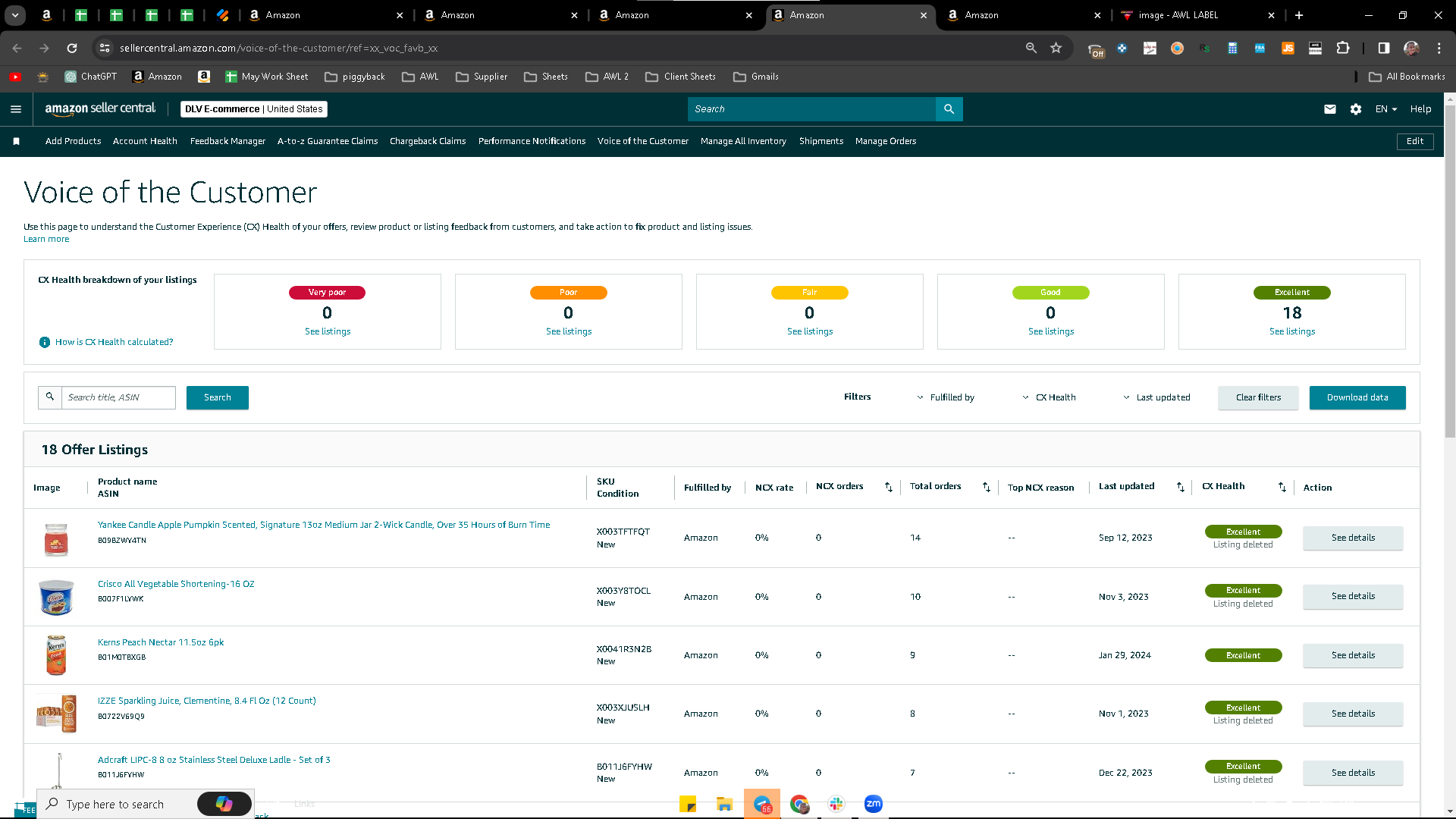Open Chrome from the Windows taskbar
The height and width of the screenshot is (819, 1456).
(799, 804)
